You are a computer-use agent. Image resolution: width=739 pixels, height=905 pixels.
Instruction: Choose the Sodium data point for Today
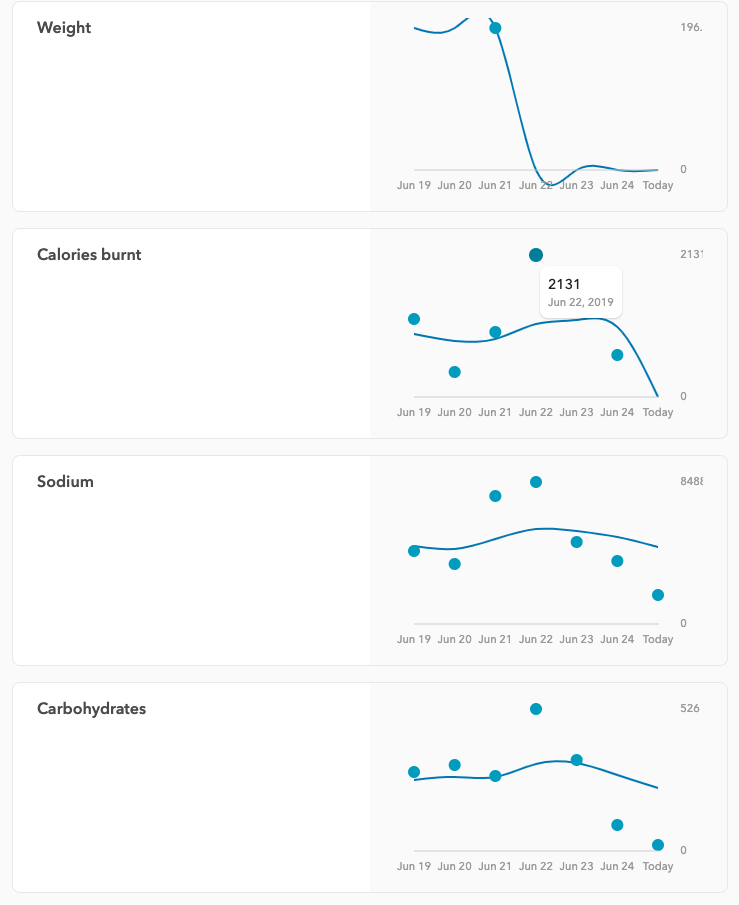click(658, 595)
